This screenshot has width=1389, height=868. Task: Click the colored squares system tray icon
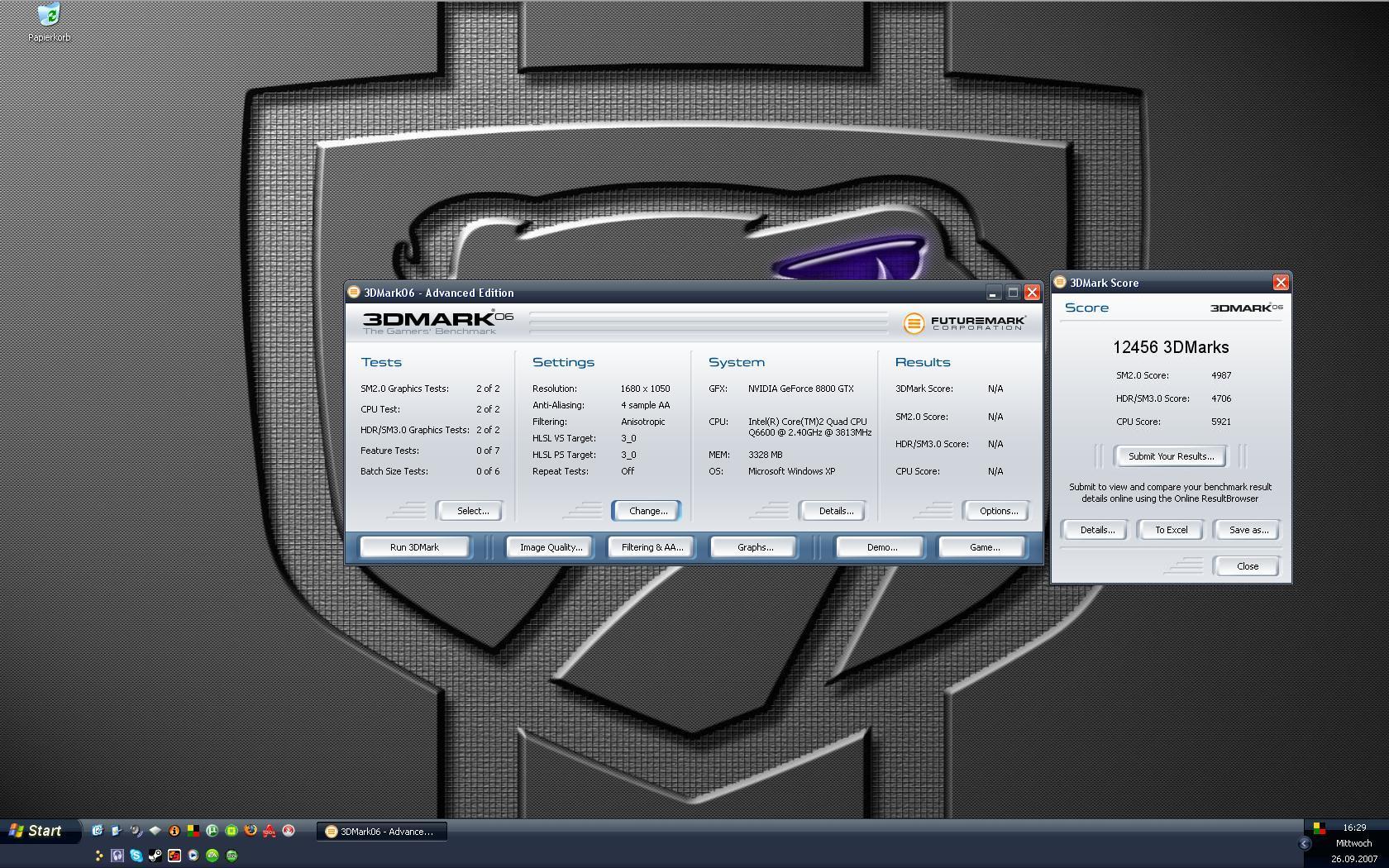click(1319, 827)
